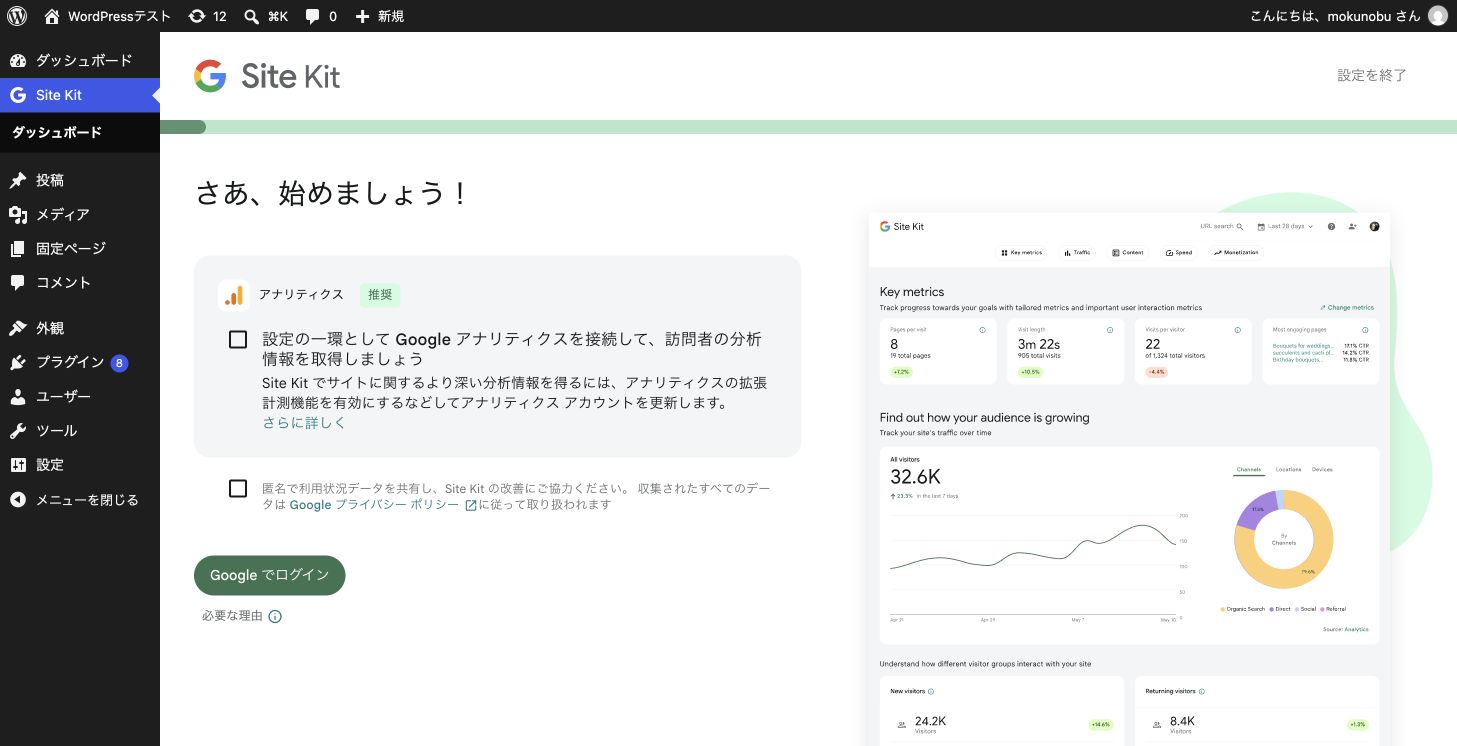The height and width of the screenshot is (746, 1457).
Task: Open ツール tools menu
Action: coord(80,430)
